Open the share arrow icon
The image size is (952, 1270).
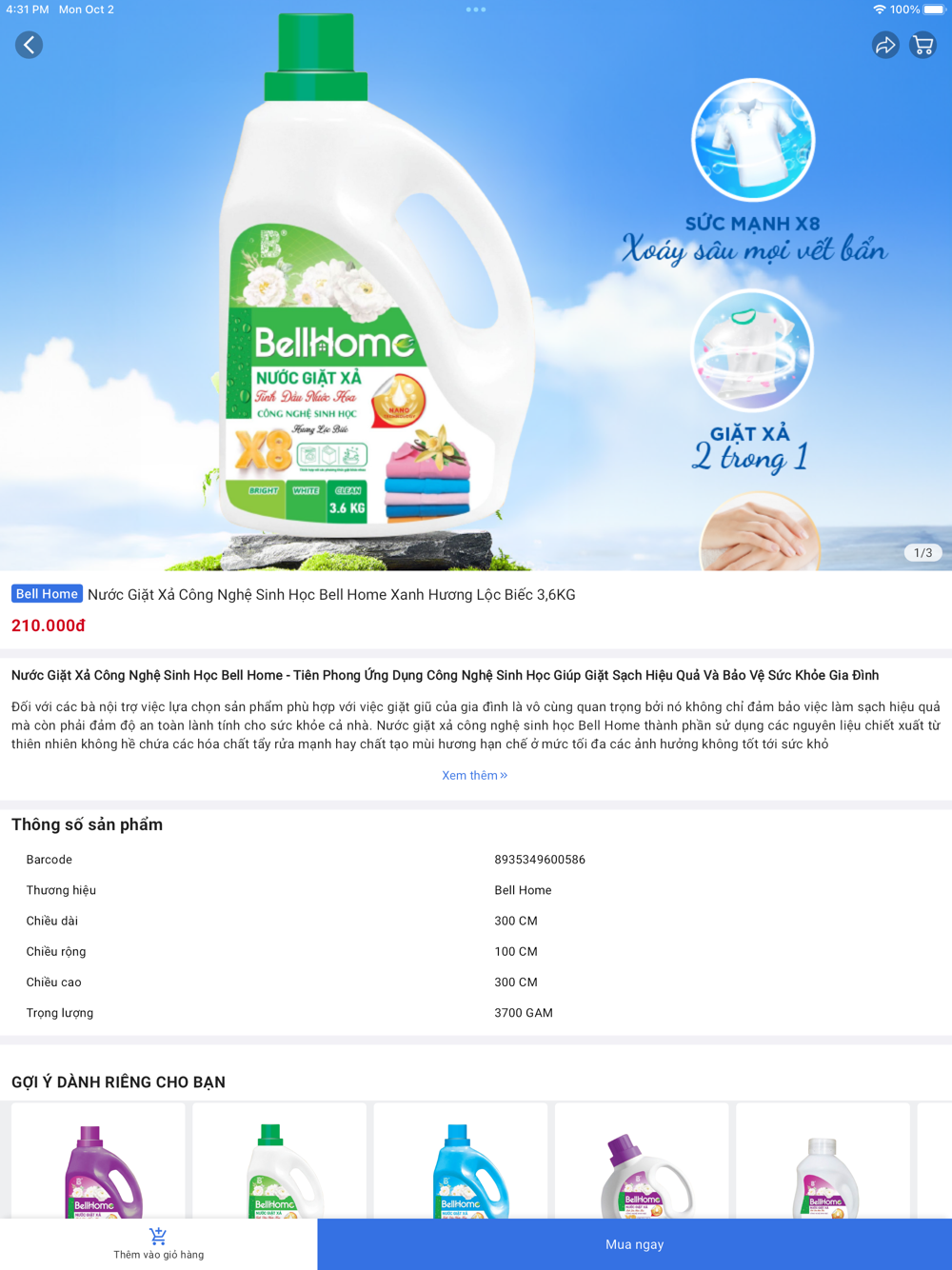[x=885, y=45]
